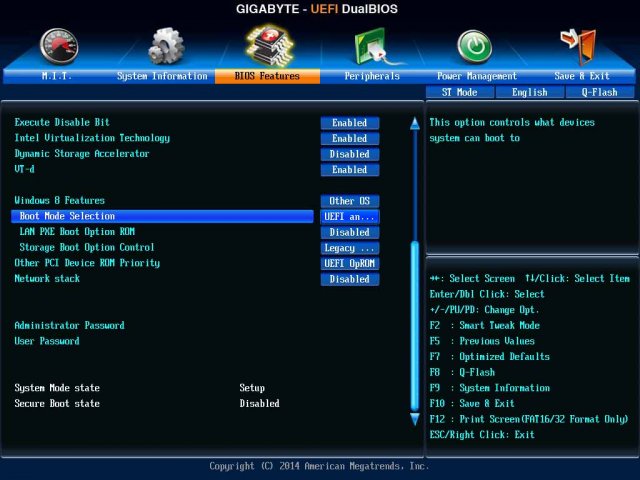Screen dimensions: 640x480
Task: Click the Peripherals icon
Action: tap(374, 46)
